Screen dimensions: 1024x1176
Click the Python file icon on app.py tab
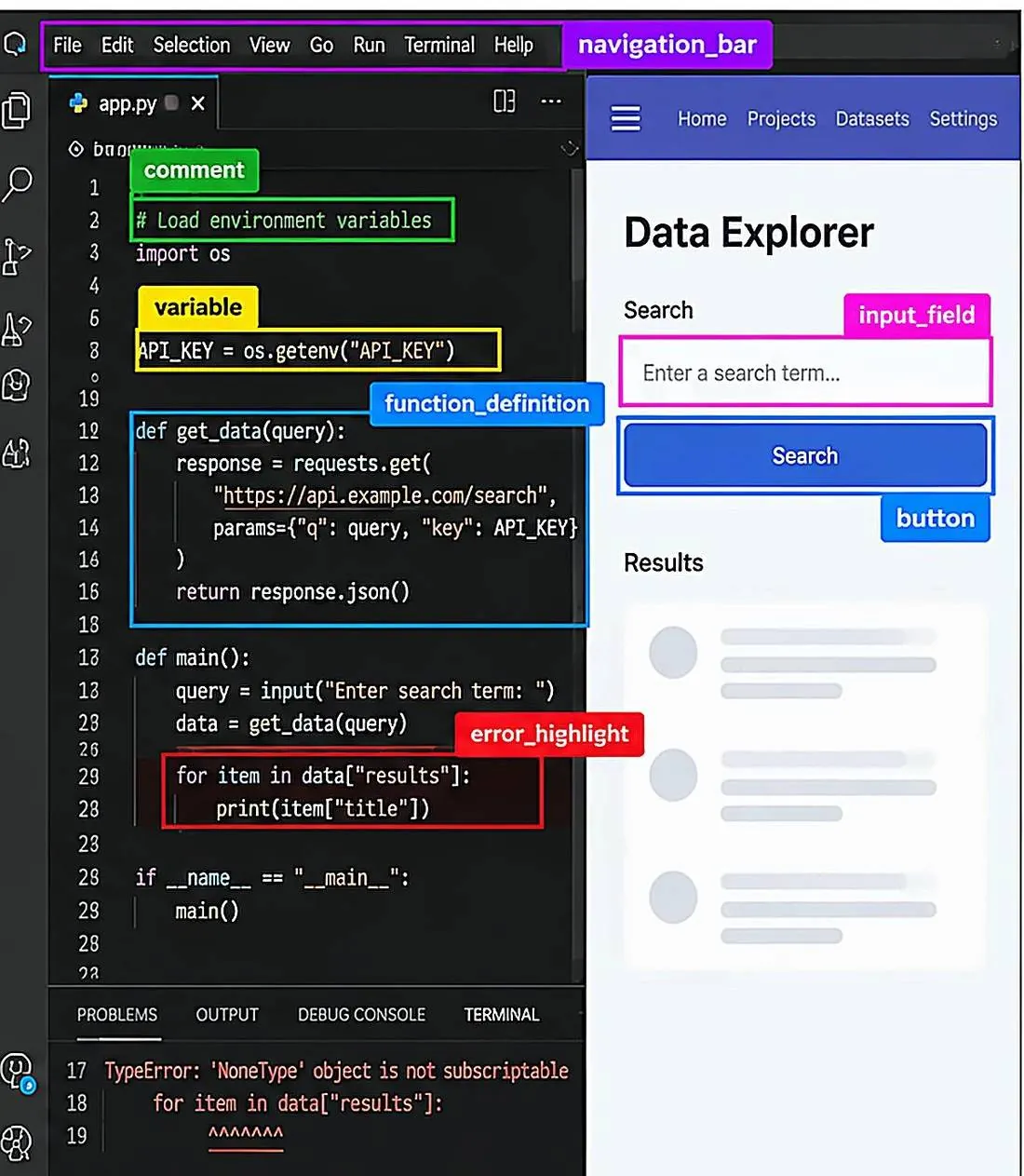click(79, 103)
